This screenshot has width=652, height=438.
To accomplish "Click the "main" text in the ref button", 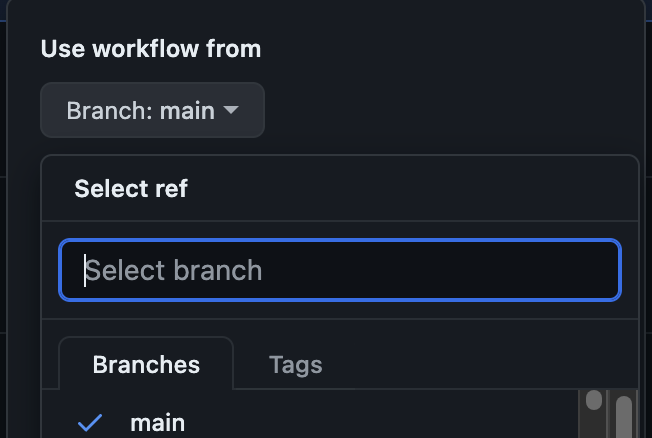I will pos(187,110).
